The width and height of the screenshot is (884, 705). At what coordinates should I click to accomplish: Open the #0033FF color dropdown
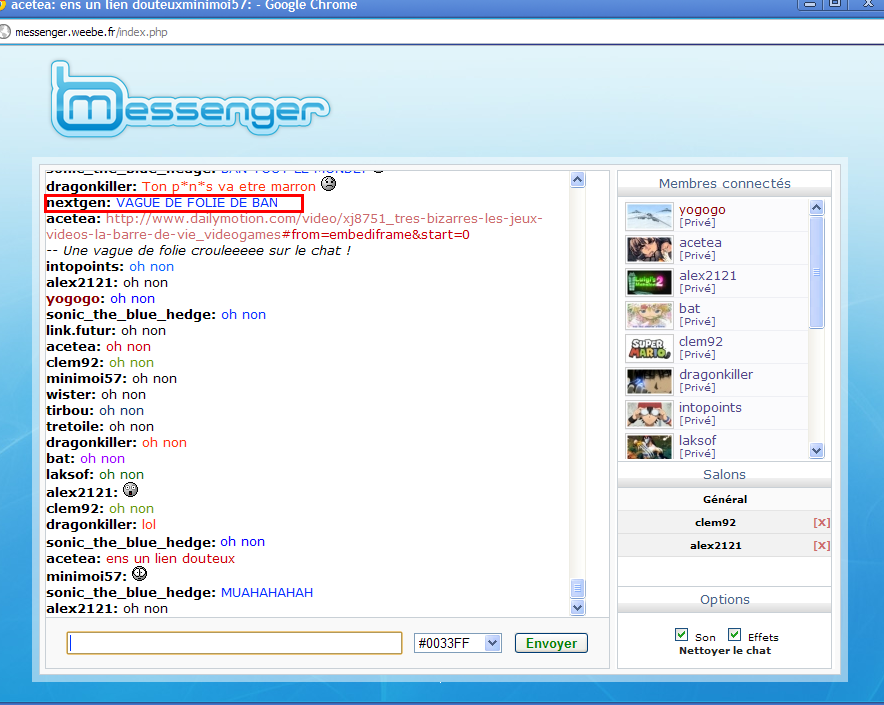(x=457, y=643)
